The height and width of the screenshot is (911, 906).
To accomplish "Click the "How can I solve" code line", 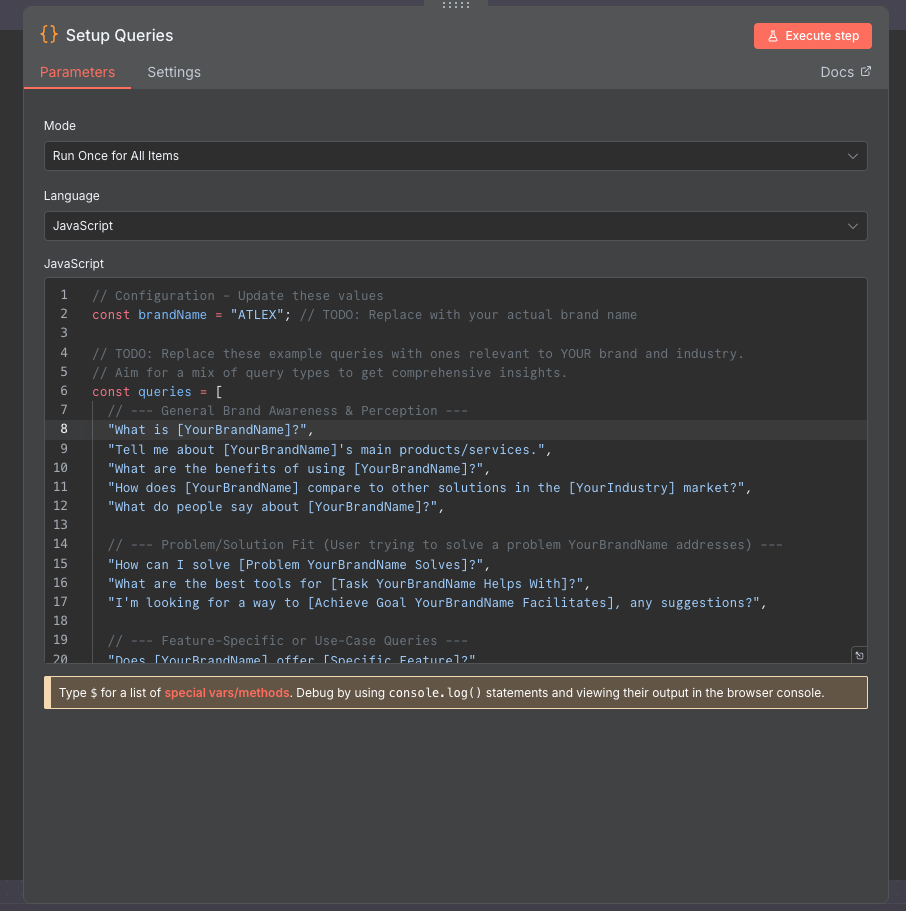I will [x=299, y=565].
